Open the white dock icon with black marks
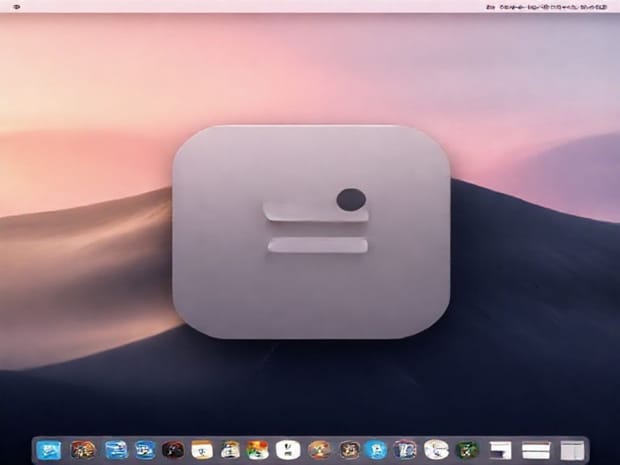 (x=288, y=450)
